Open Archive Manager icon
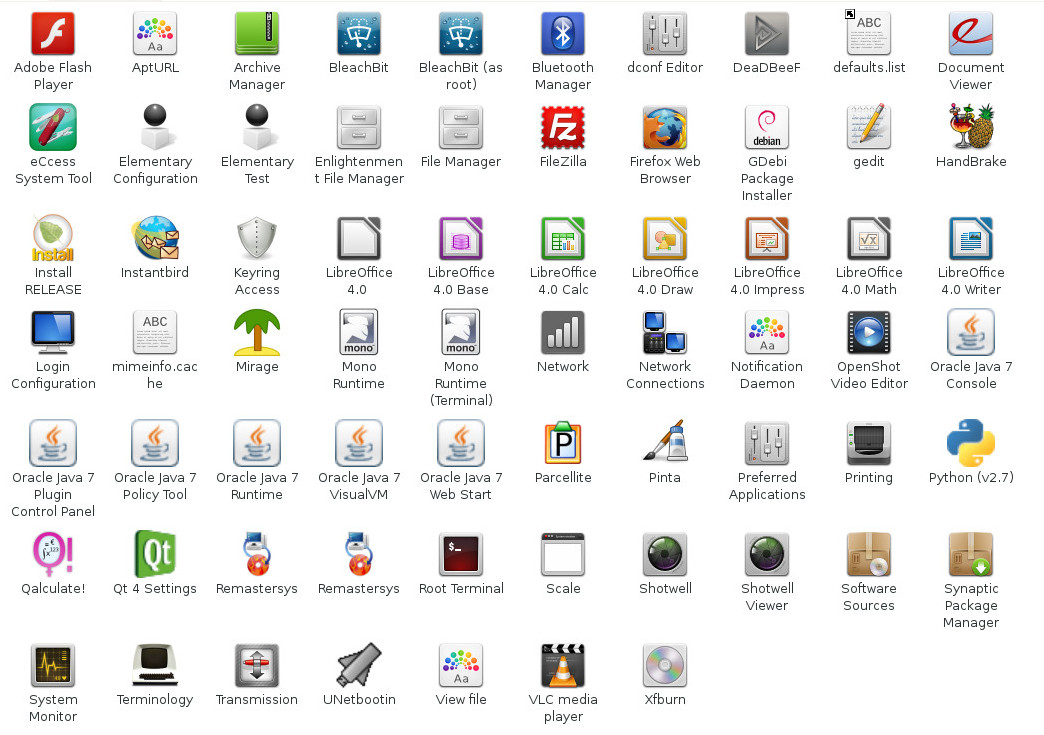The height and width of the screenshot is (735, 1044). coord(257,33)
